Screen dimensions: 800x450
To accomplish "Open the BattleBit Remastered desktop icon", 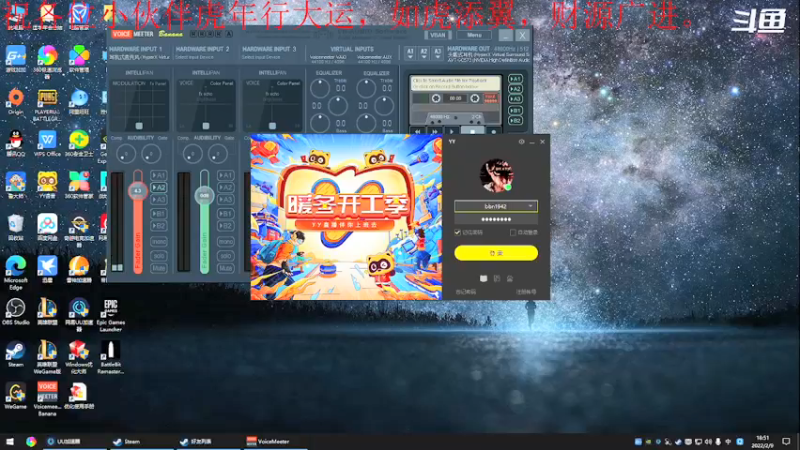I will pos(110,357).
